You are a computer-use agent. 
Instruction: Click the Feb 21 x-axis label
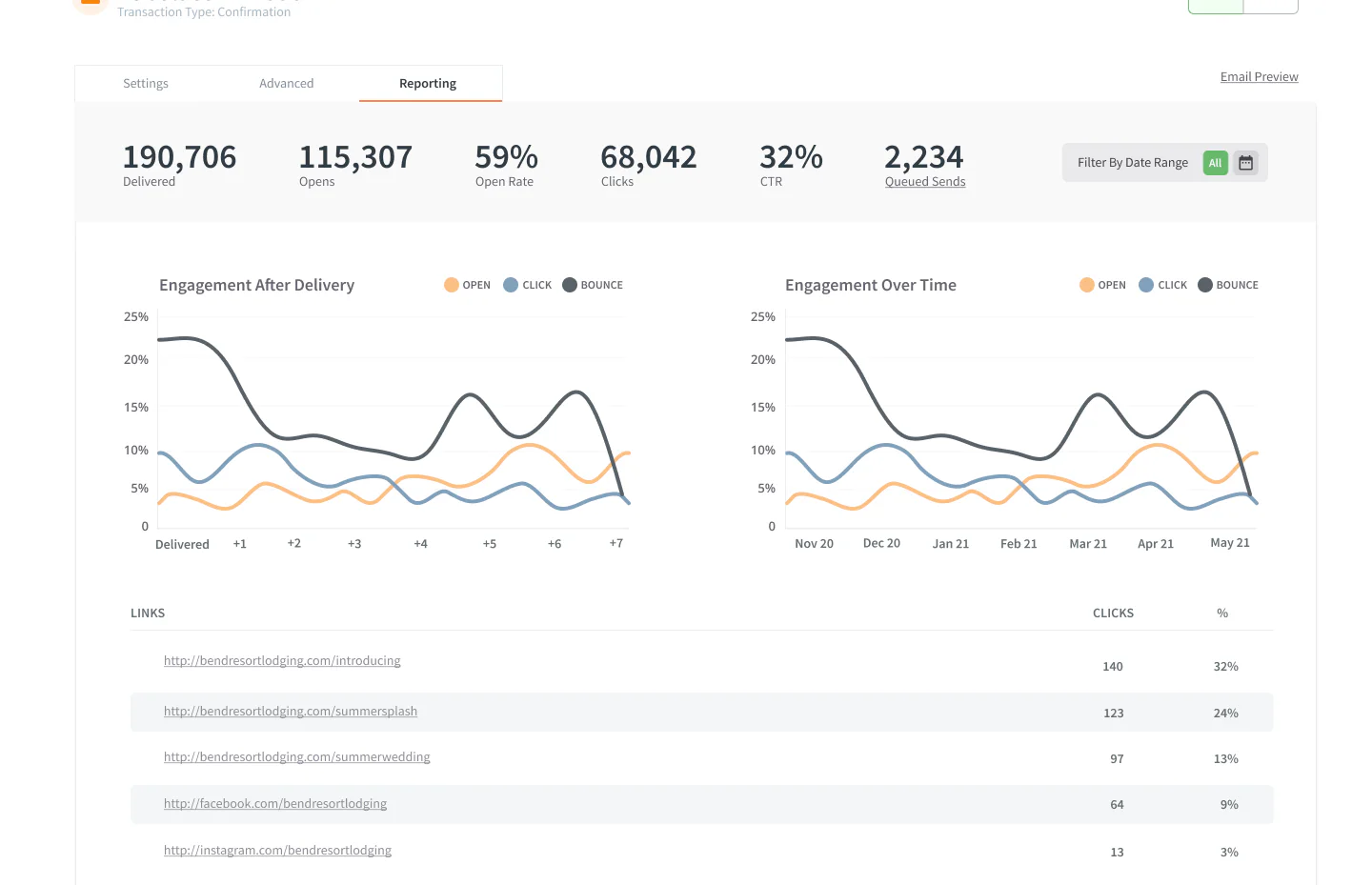[1019, 544]
